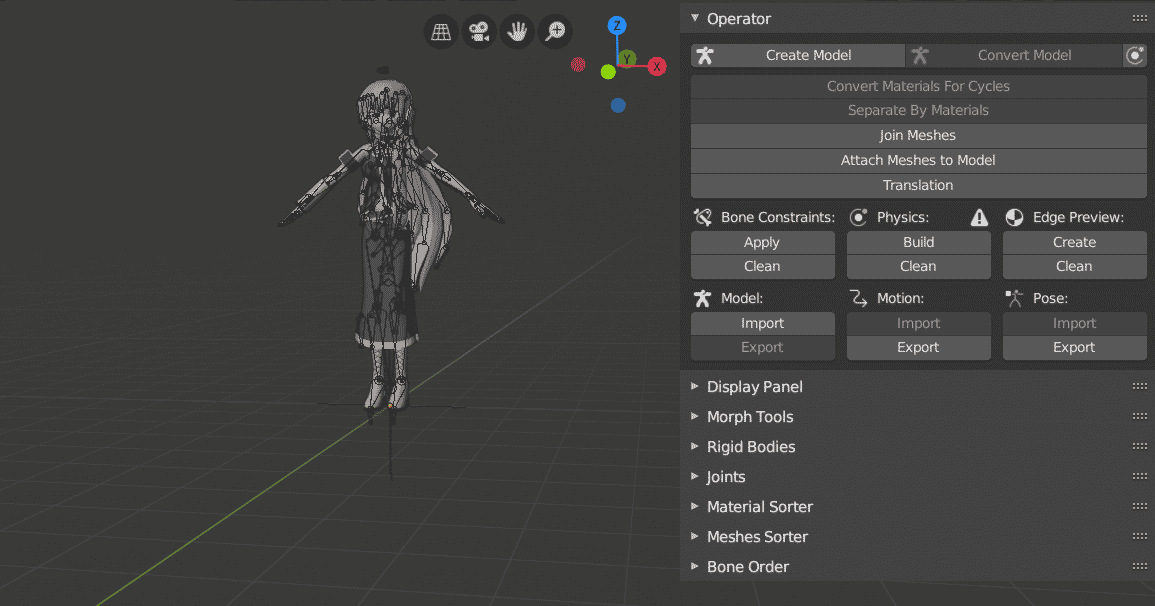Click the negative X axis red dot

tap(578, 65)
